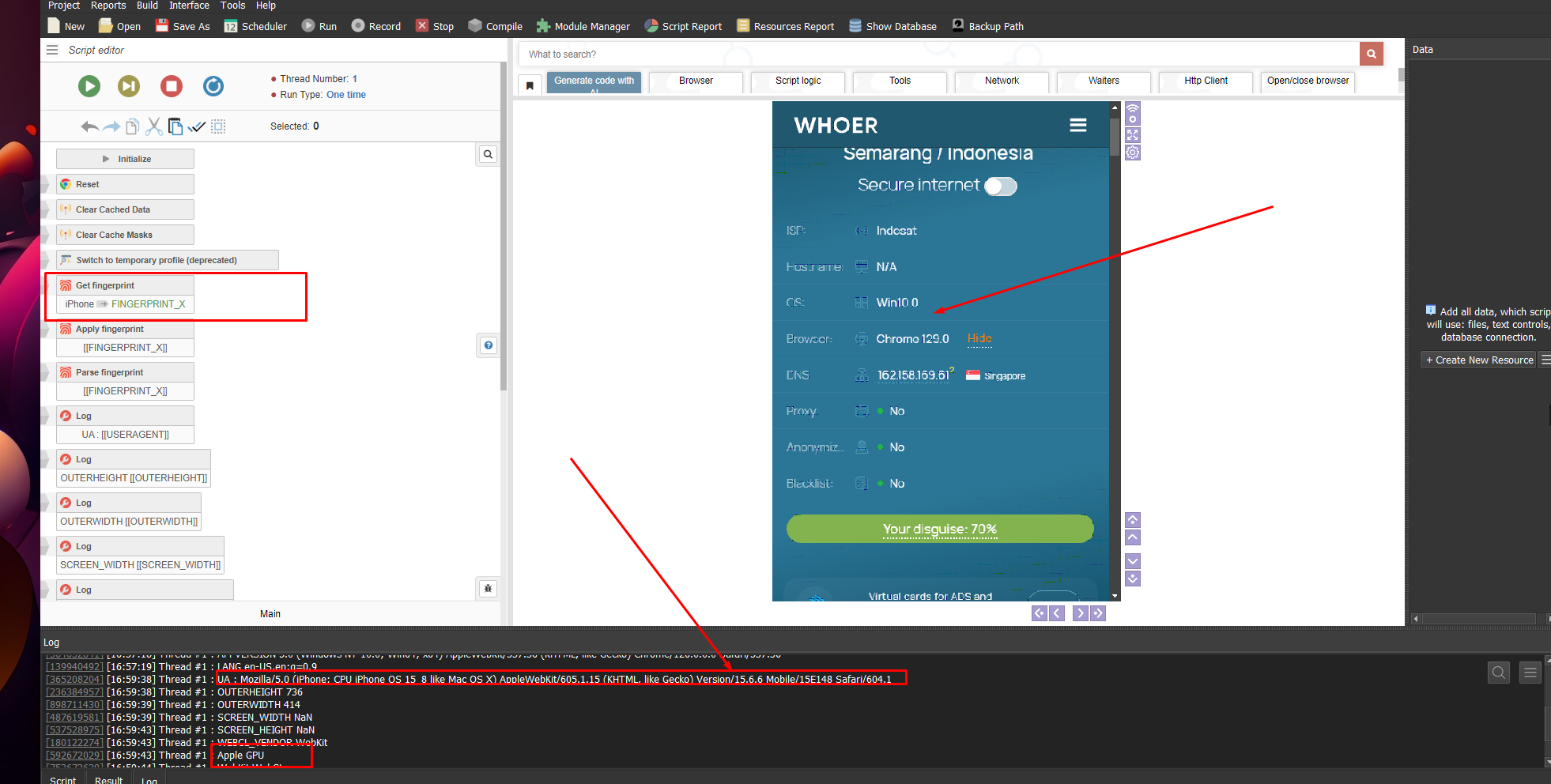Click the 'Your disguise: 70%' bar
This screenshot has height=784, width=1551.
coord(939,529)
